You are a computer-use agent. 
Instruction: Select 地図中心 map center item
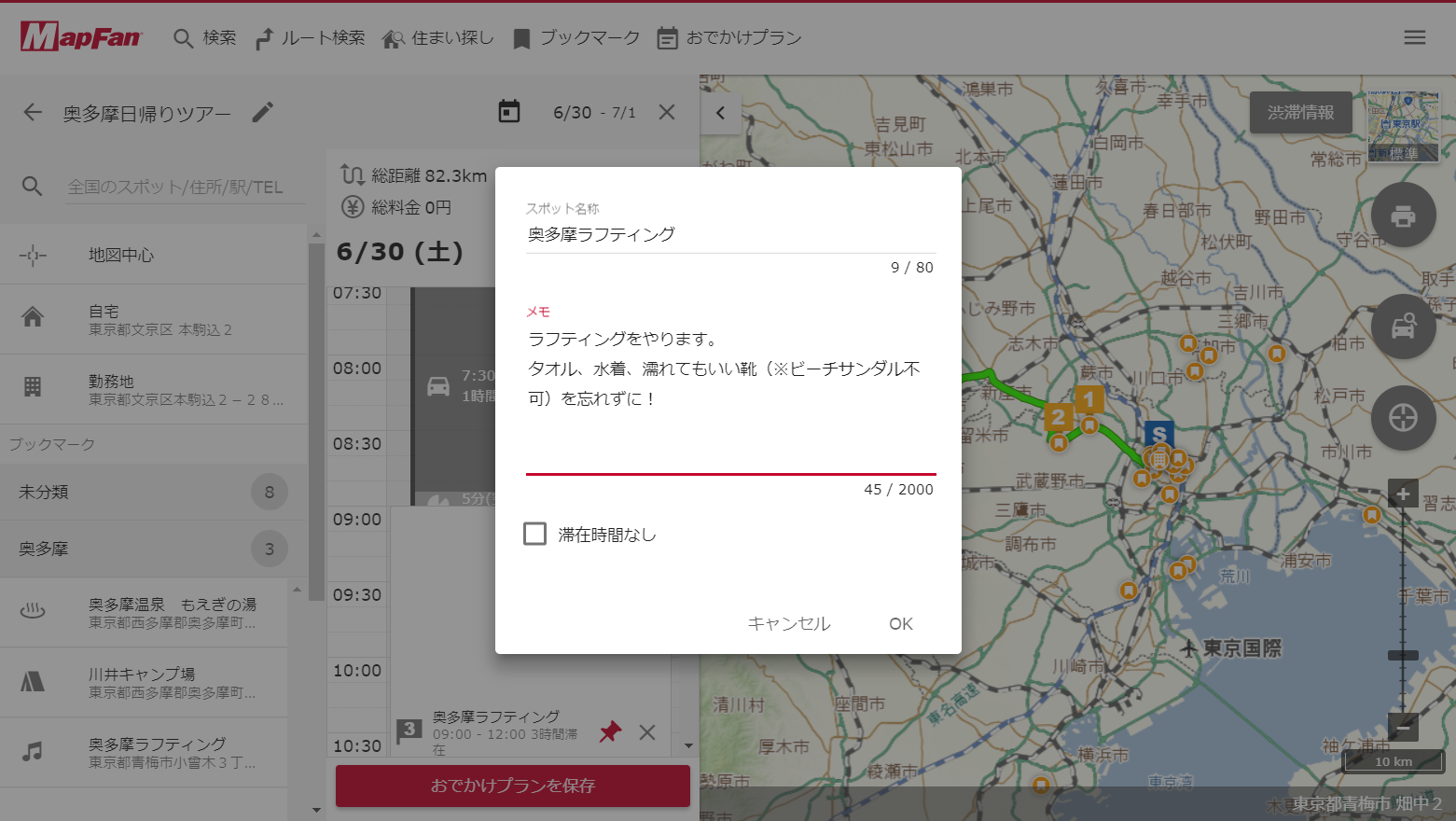tap(154, 255)
